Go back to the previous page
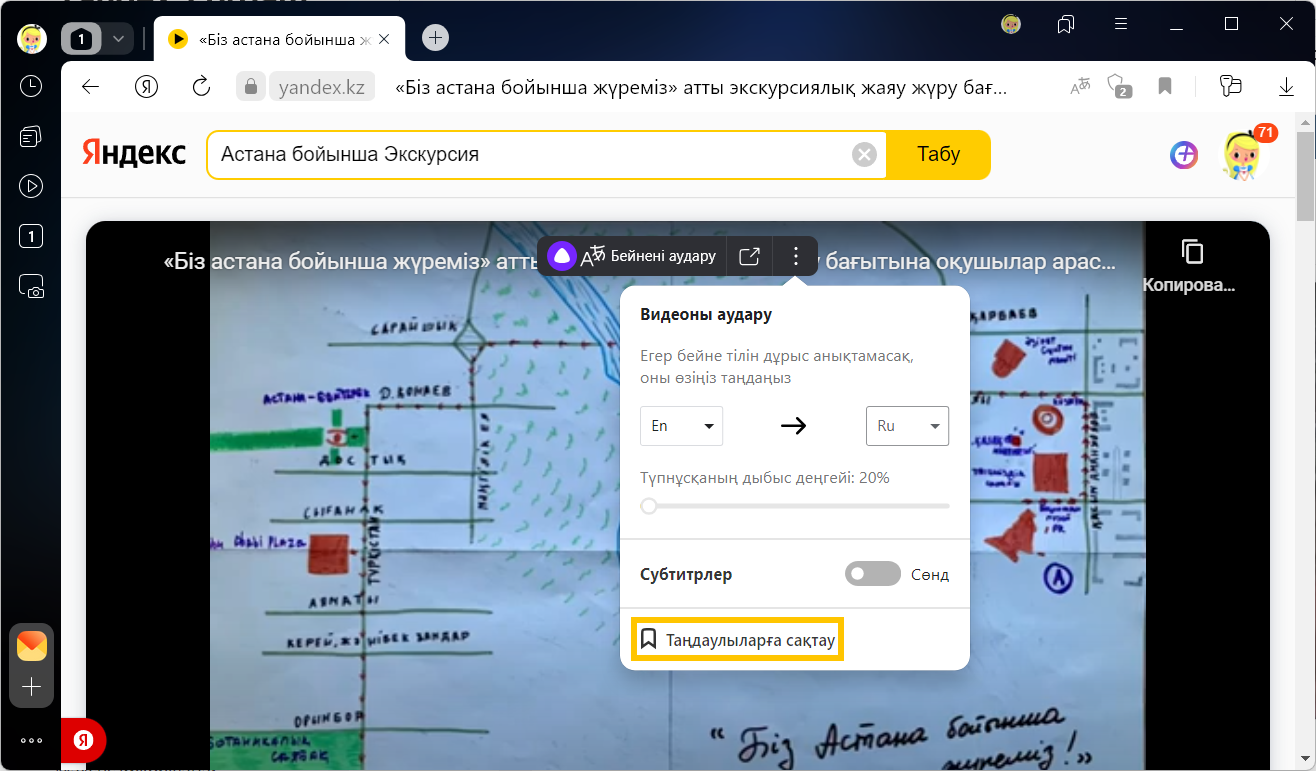The height and width of the screenshot is (771, 1316). click(x=91, y=87)
